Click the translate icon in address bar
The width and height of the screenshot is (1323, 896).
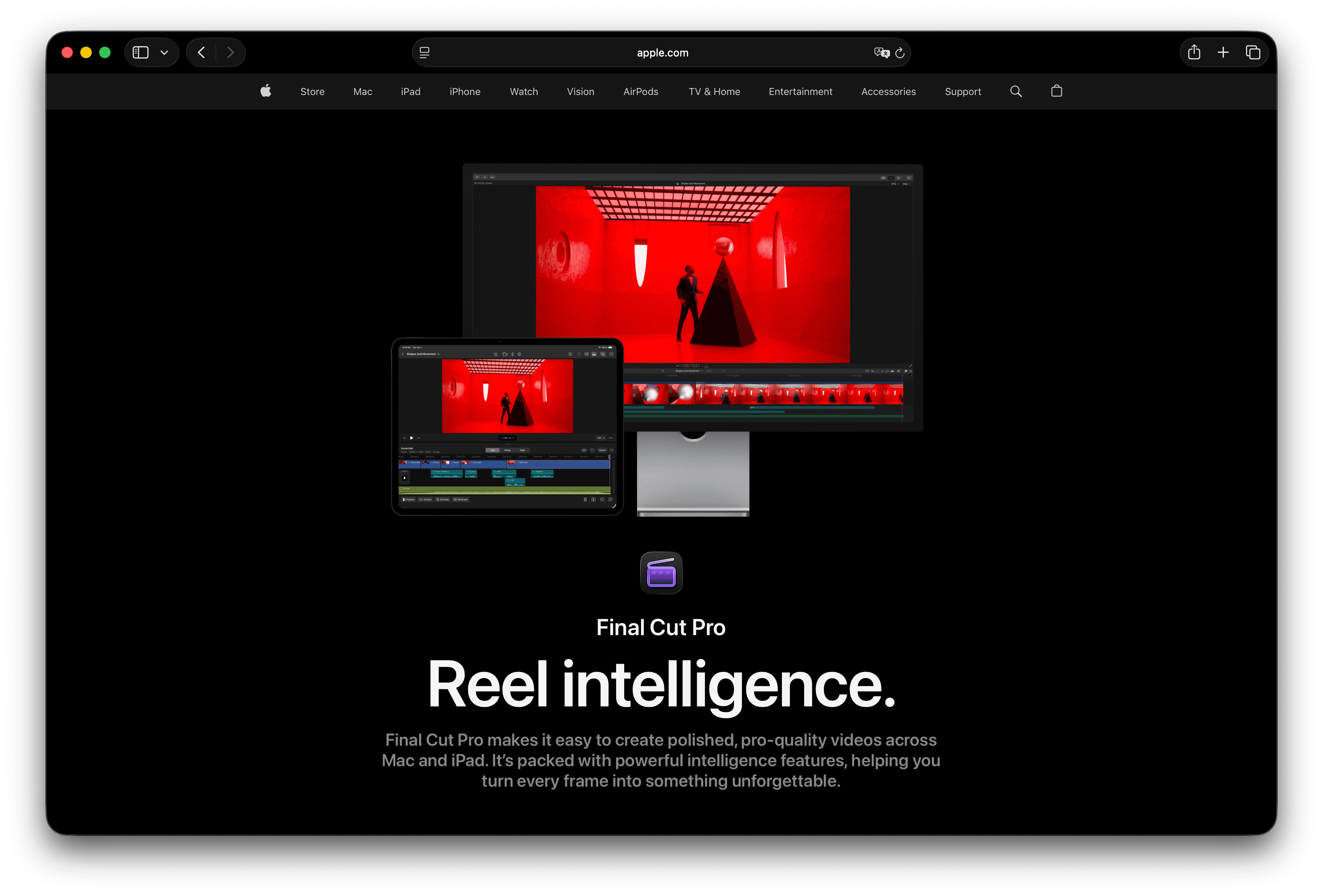(x=882, y=52)
